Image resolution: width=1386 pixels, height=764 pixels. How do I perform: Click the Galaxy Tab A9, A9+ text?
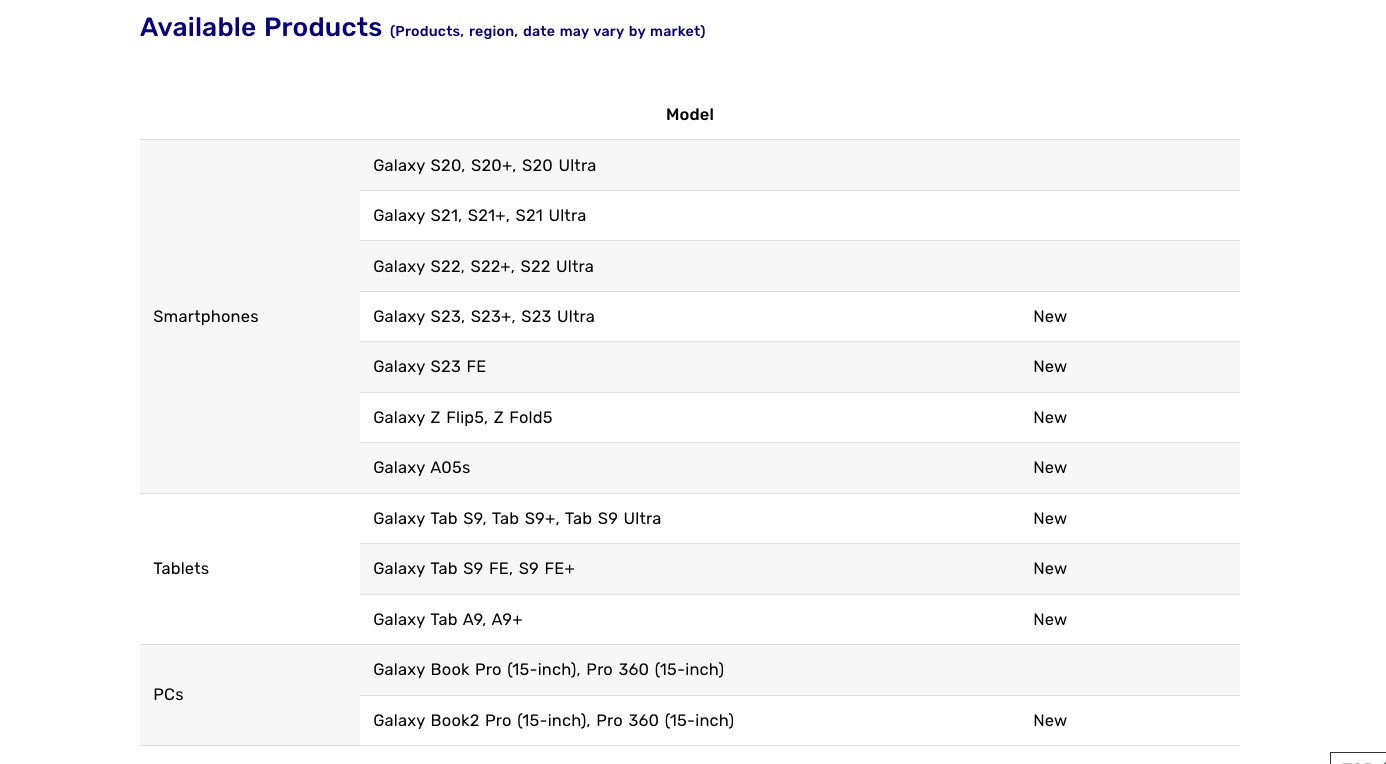tap(448, 620)
